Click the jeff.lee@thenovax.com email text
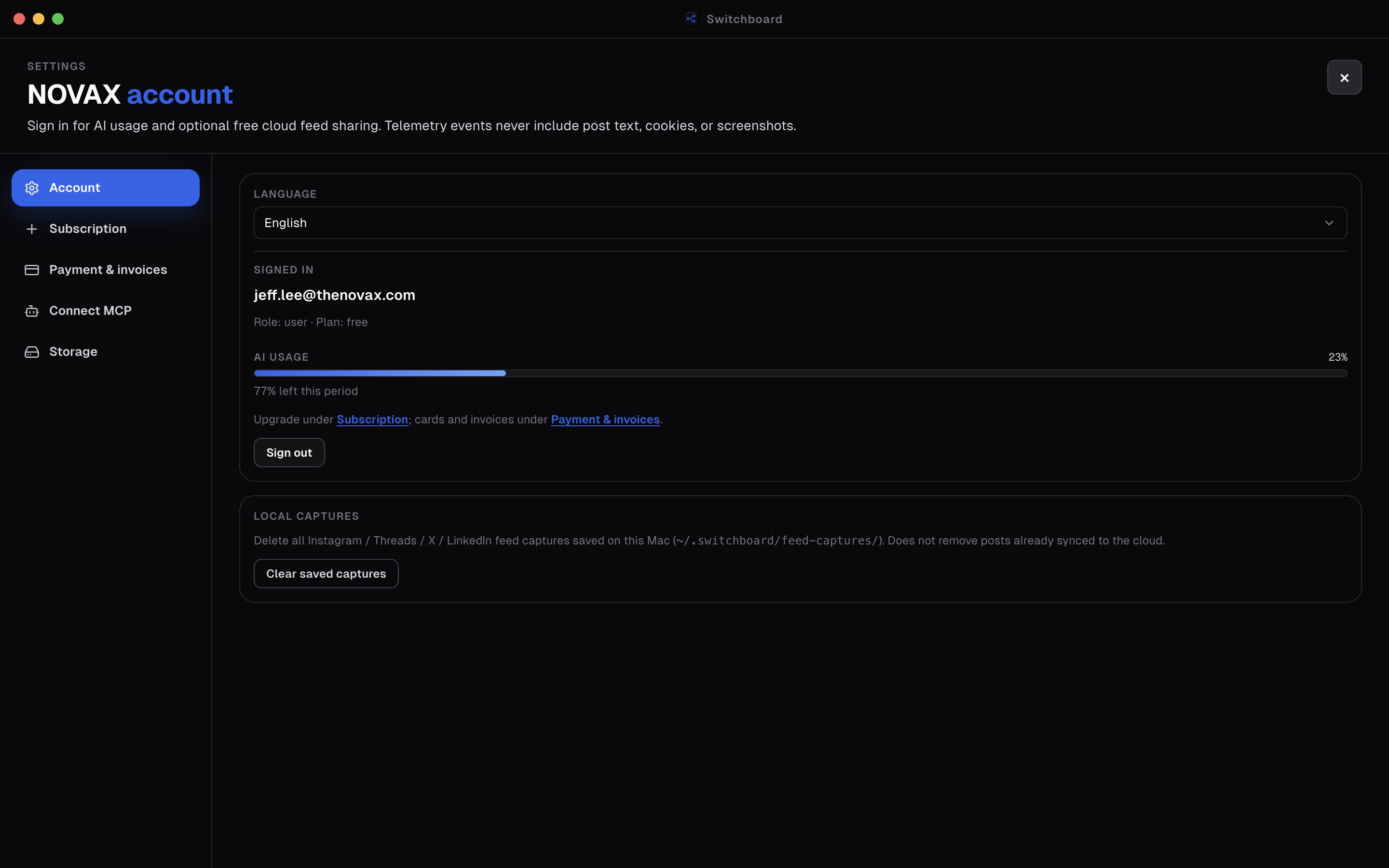 (335, 295)
